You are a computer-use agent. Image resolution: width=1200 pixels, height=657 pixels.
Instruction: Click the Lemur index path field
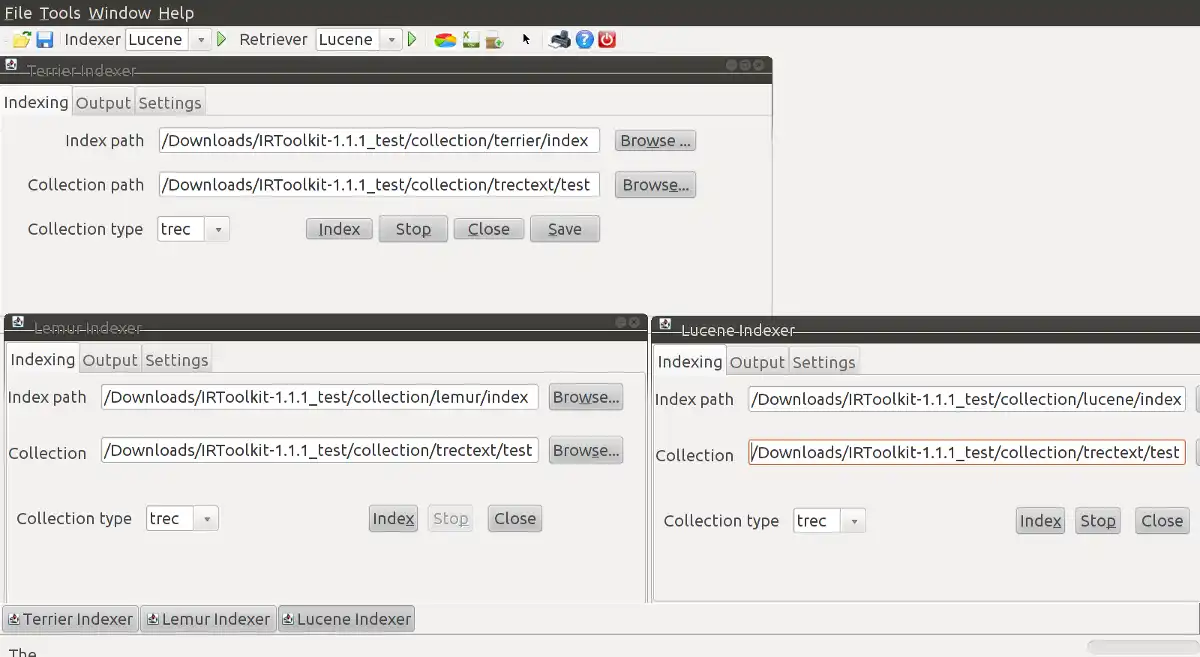(320, 397)
